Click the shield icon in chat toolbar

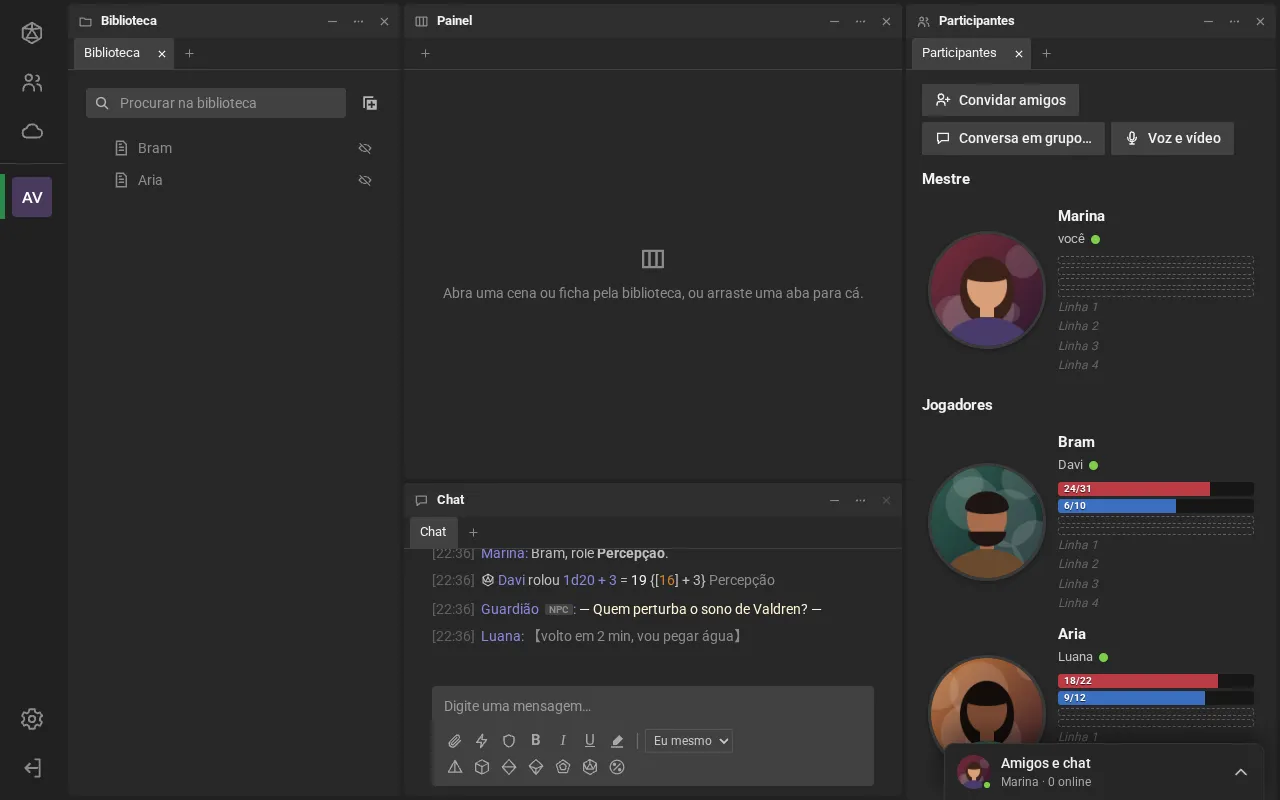(x=509, y=741)
